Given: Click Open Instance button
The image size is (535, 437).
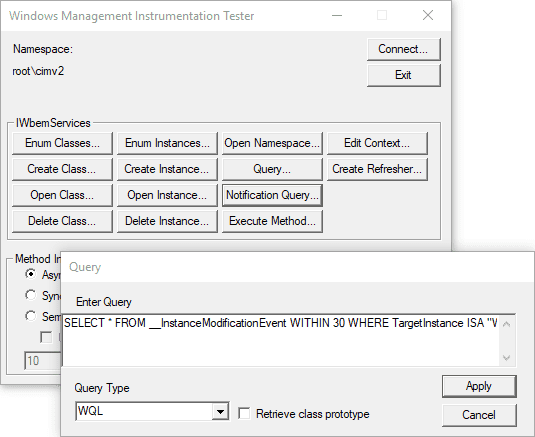Looking at the screenshot, I should [167, 195].
